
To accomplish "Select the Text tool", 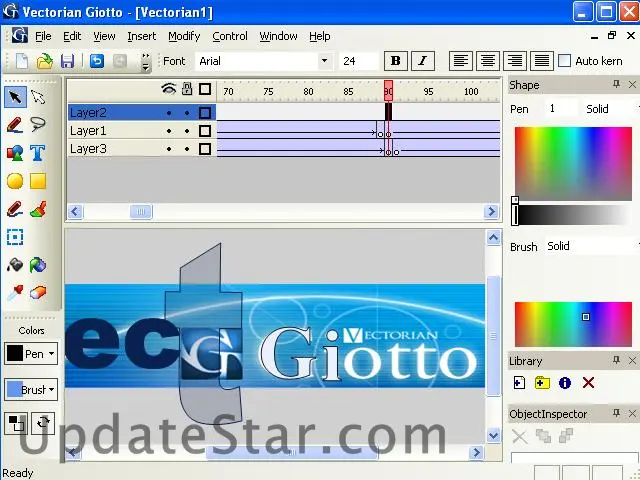I will (38, 153).
